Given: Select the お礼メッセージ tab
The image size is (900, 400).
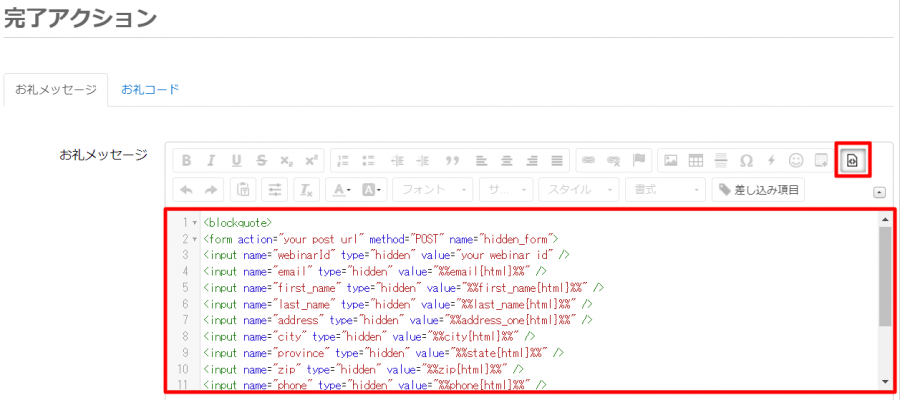Looking at the screenshot, I should 56,90.
